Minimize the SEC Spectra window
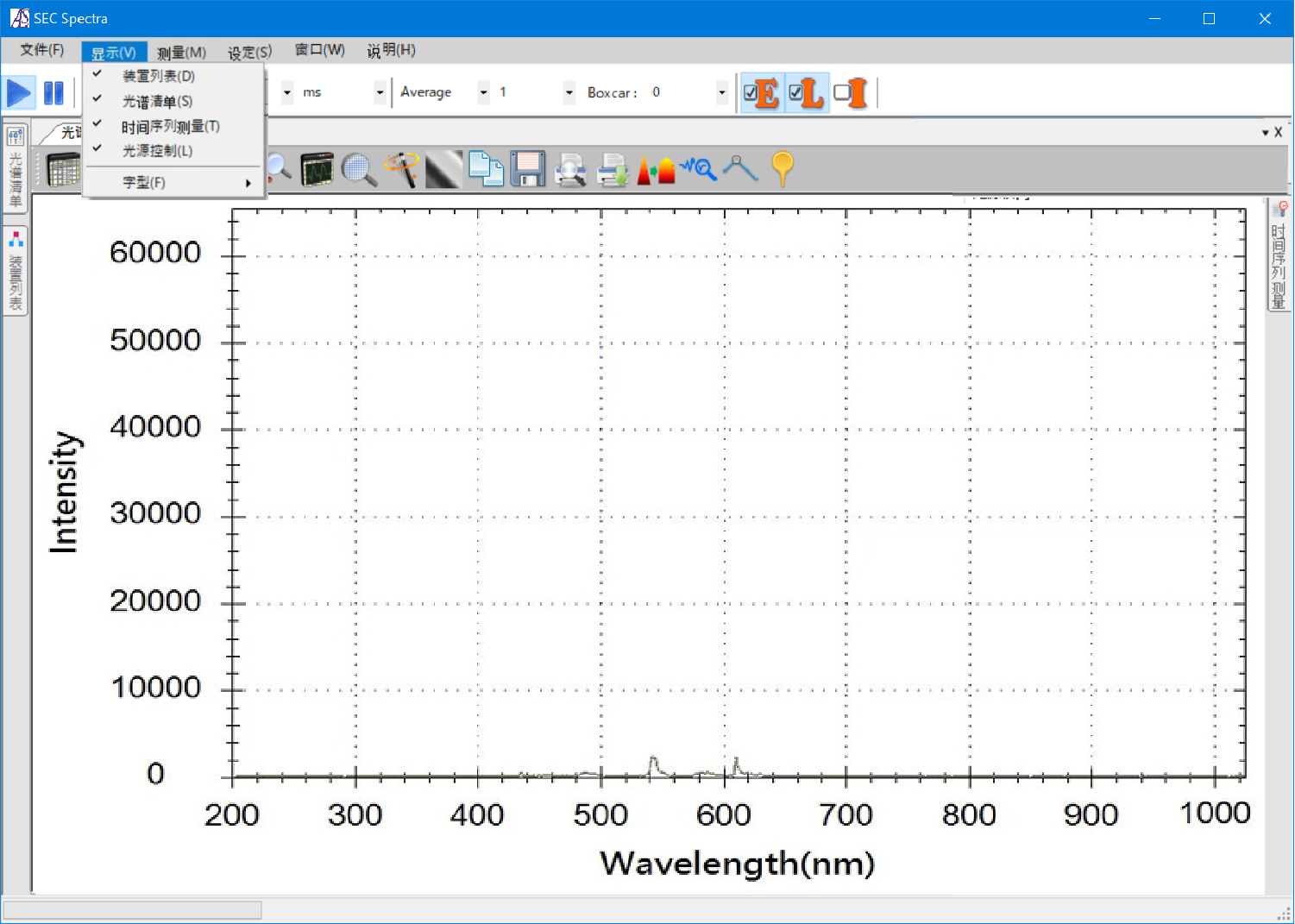The width and height of the screenshot is (1295, 924). [x=1154, y=18]
